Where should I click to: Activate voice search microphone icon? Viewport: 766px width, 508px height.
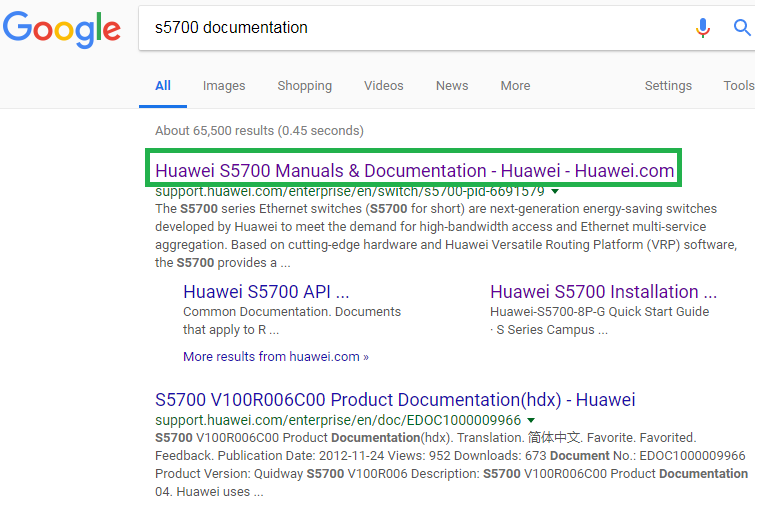click(x=702, y=28)
